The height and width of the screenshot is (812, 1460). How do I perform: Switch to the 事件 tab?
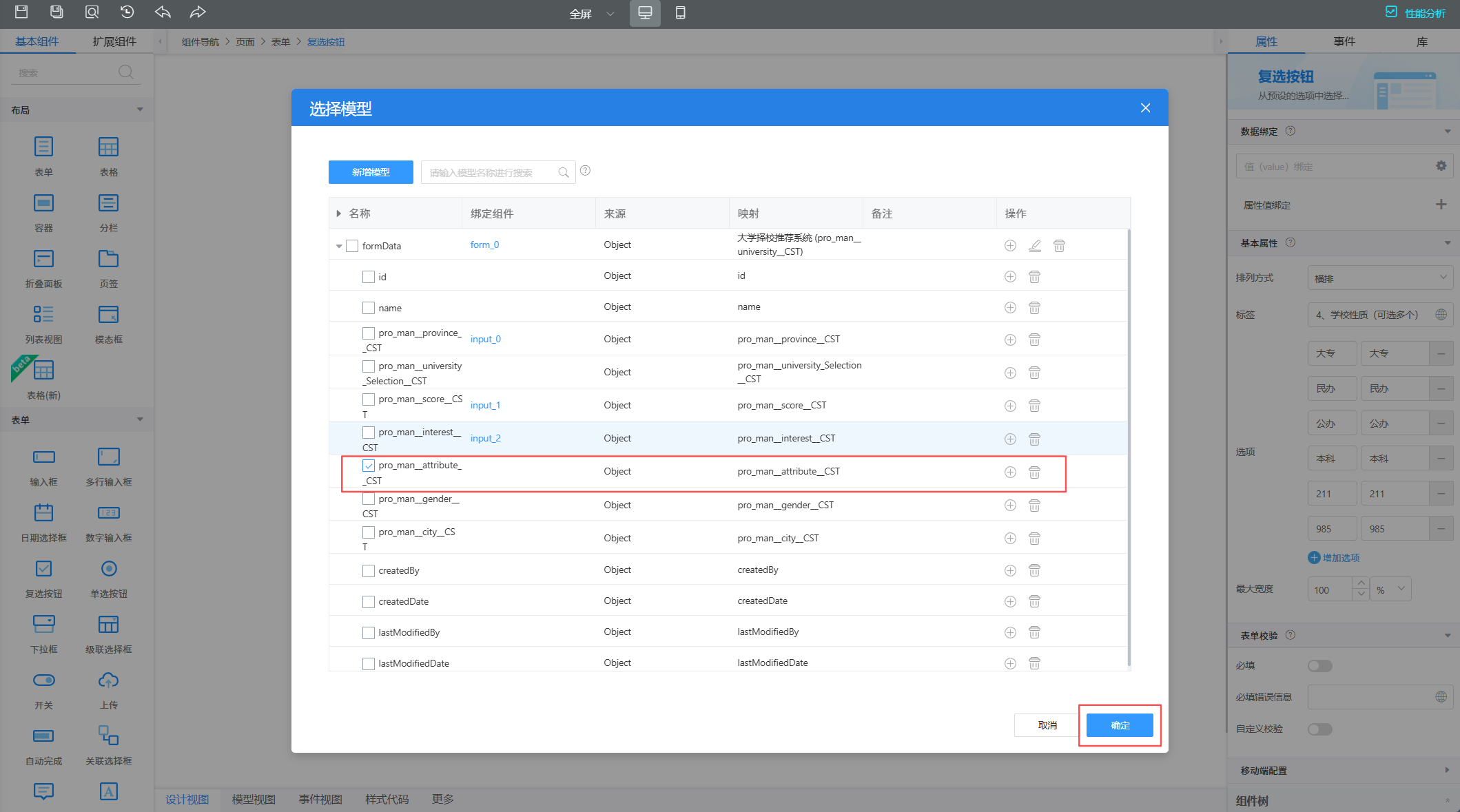click(x=1344, y=42)
